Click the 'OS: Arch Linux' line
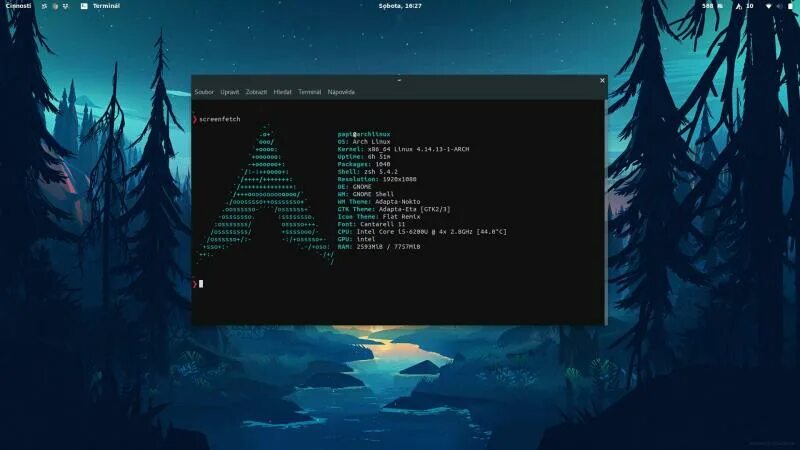800x450 pixels. (364, 142)
